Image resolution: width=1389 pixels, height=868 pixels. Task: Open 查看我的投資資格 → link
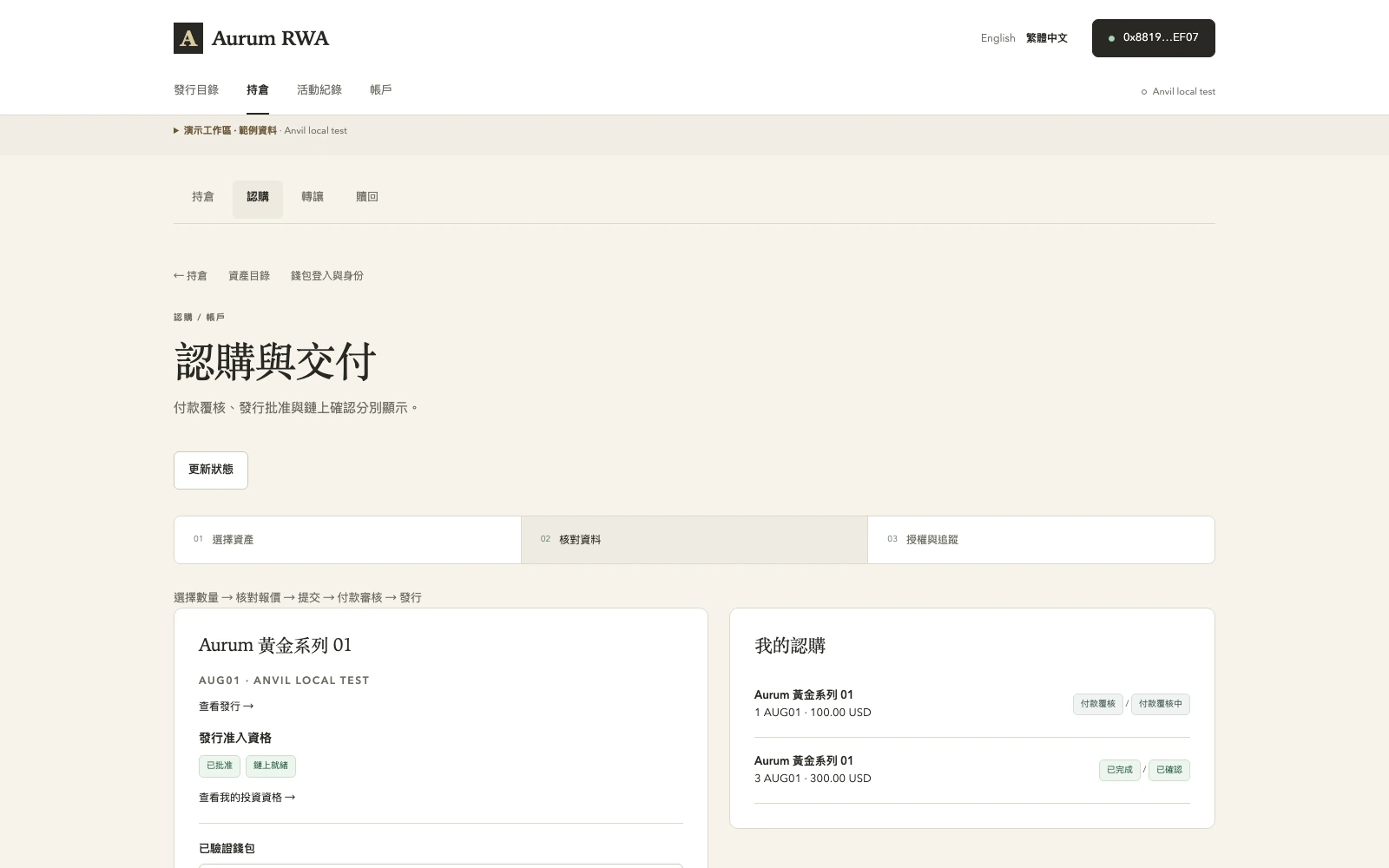pos(247,798)
